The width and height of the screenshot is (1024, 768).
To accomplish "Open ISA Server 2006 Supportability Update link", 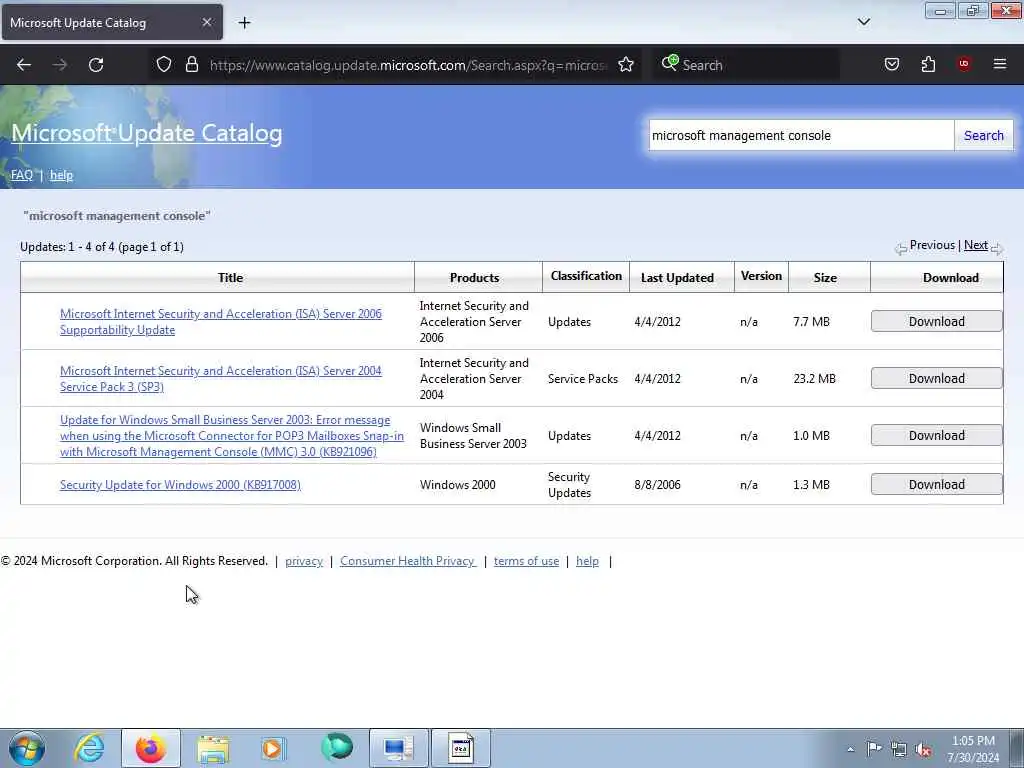I will pos(221,321).
